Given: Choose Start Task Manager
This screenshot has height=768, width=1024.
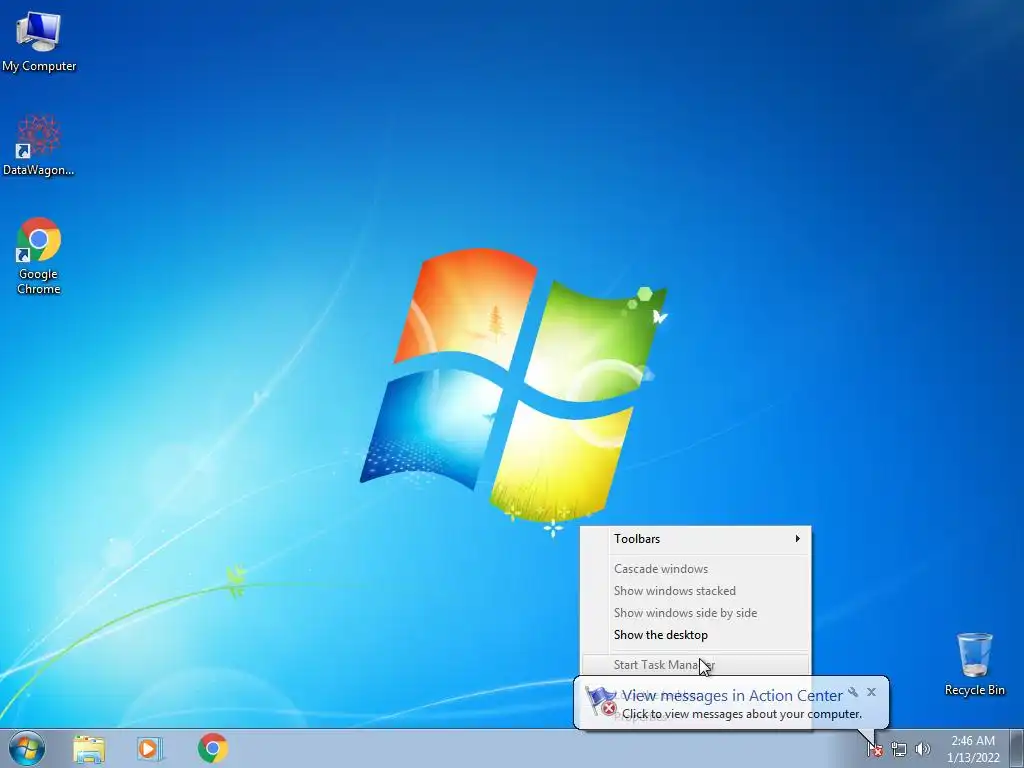Looking at the screenshot, I should click(696, 665).
